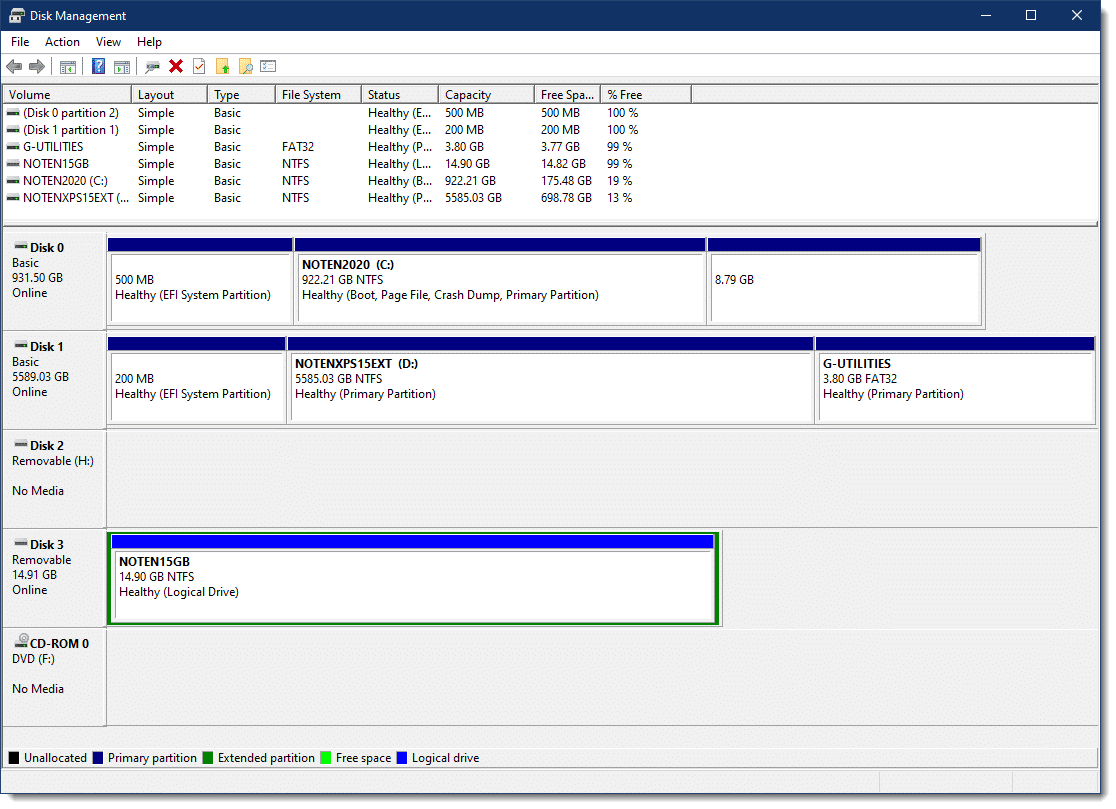This screenshot has height=809, width=1116.
Task: Click the Forward navigation arrow
Action: [x=36, y=66]
